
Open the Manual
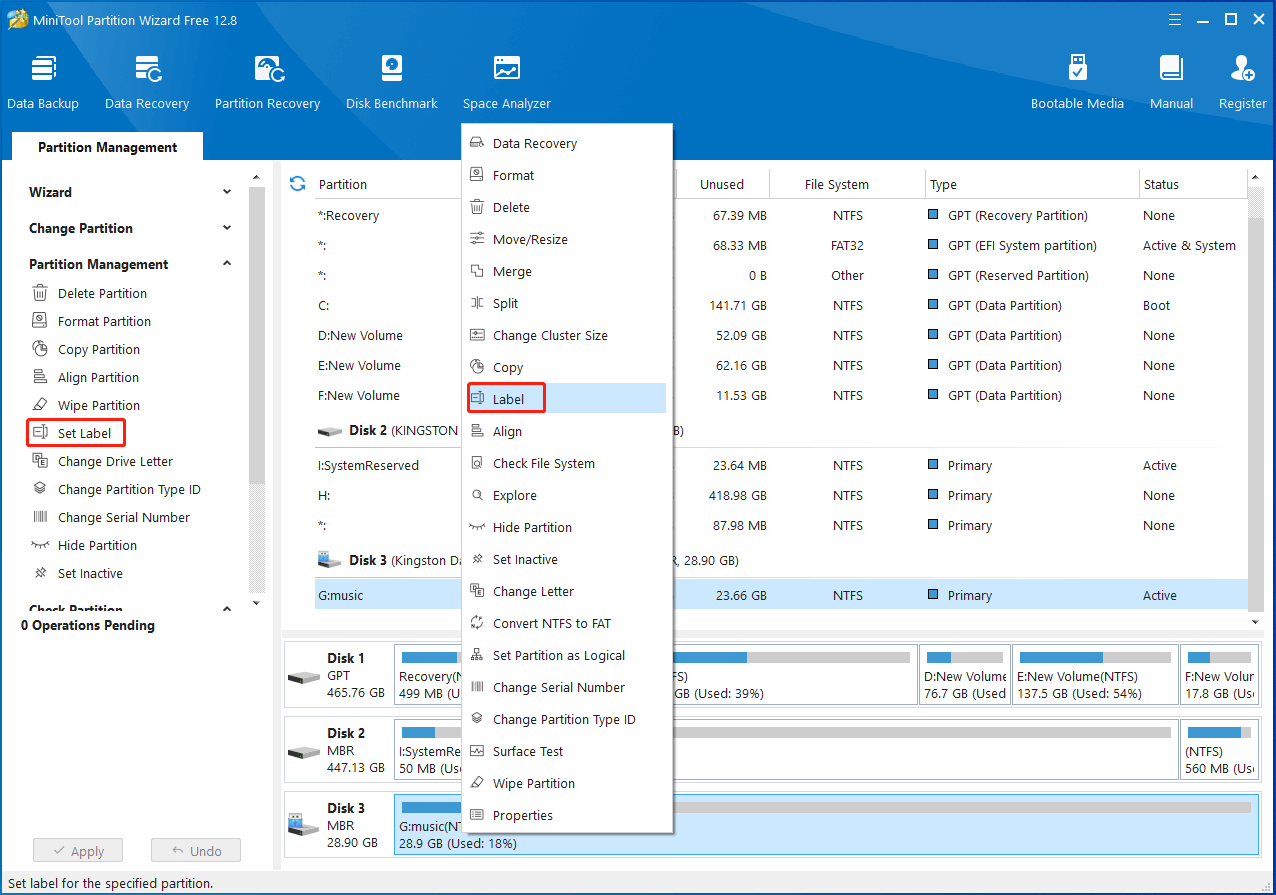[1171, 82]
